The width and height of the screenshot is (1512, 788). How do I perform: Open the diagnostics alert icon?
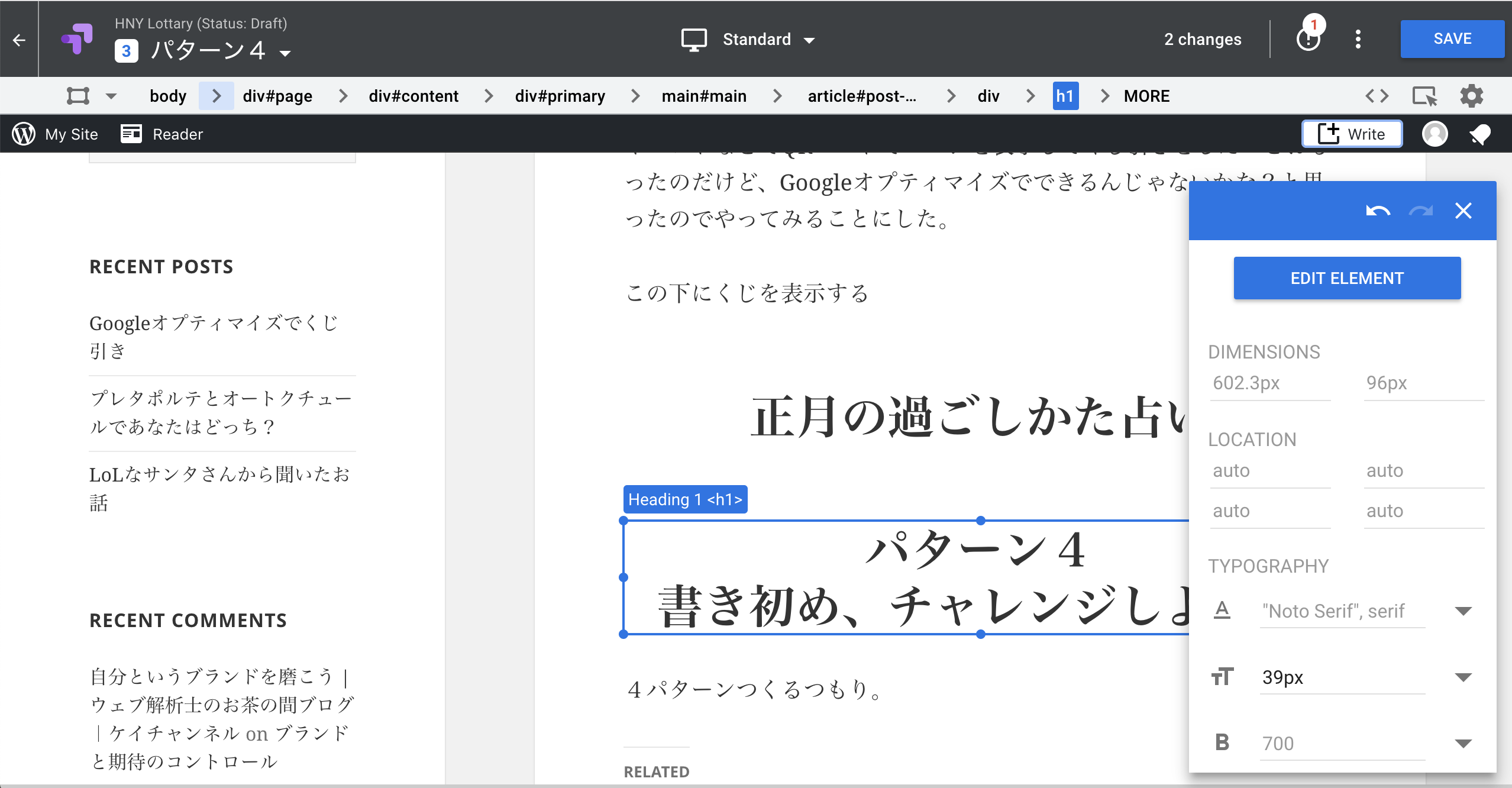coord(1308,39)
